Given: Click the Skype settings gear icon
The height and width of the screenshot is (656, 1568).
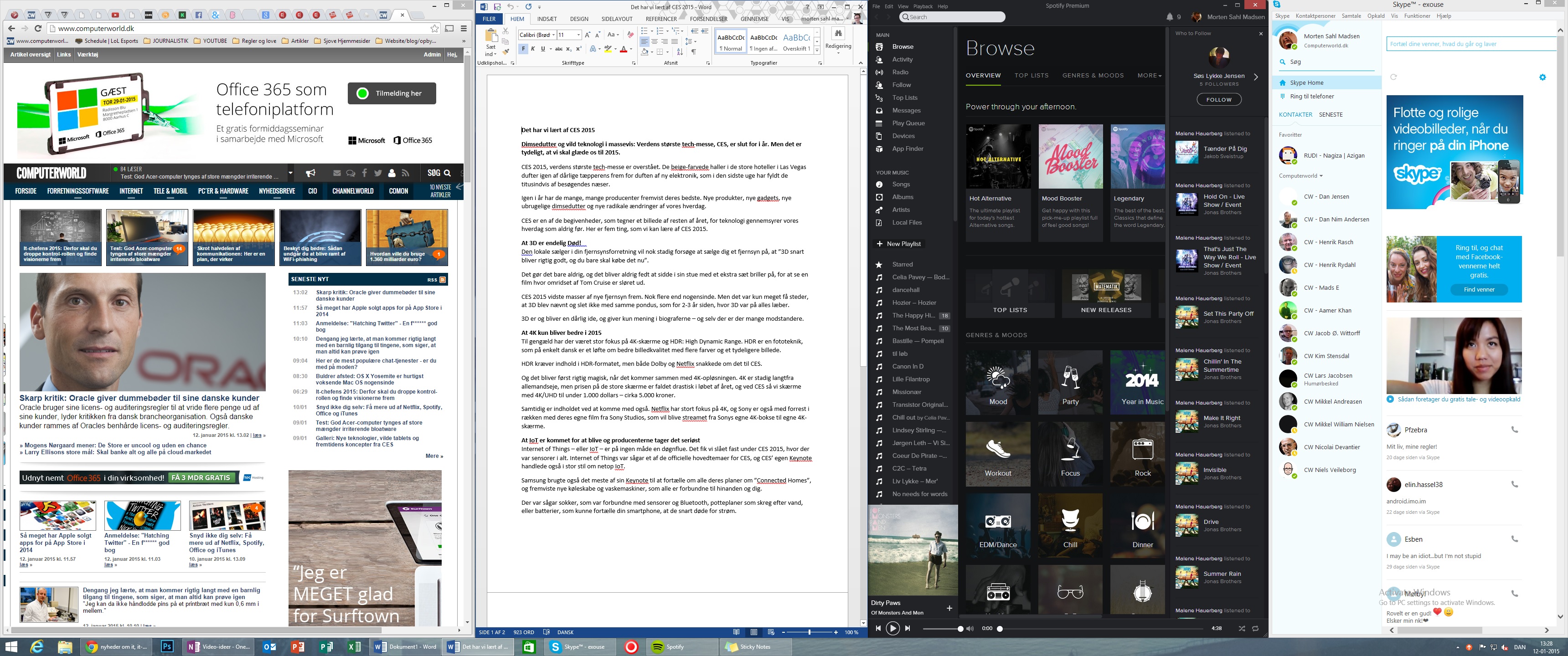Looking at the screenshot, I should (1542, 77).
